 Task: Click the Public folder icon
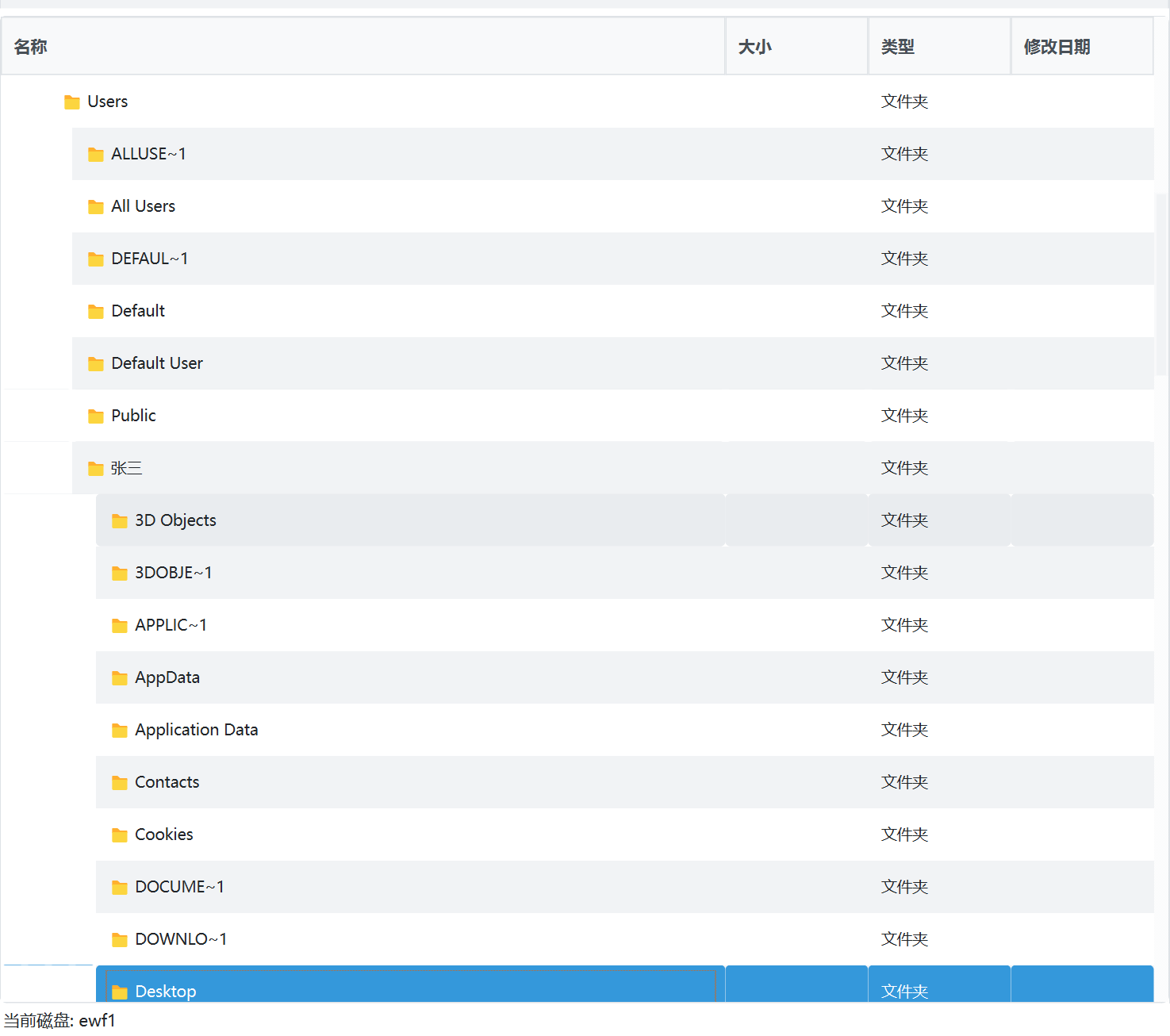point(96,416)
